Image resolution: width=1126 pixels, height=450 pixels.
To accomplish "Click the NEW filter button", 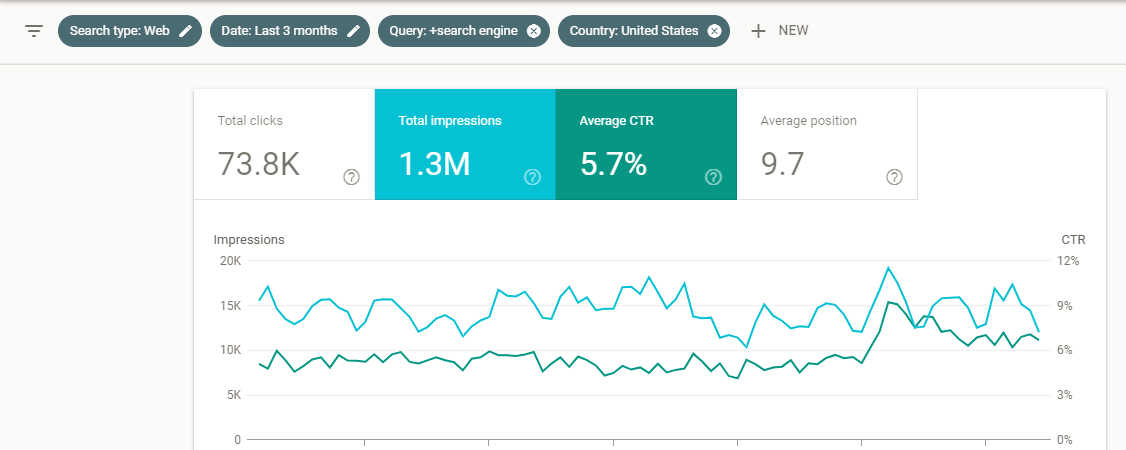I will point(780,31).
